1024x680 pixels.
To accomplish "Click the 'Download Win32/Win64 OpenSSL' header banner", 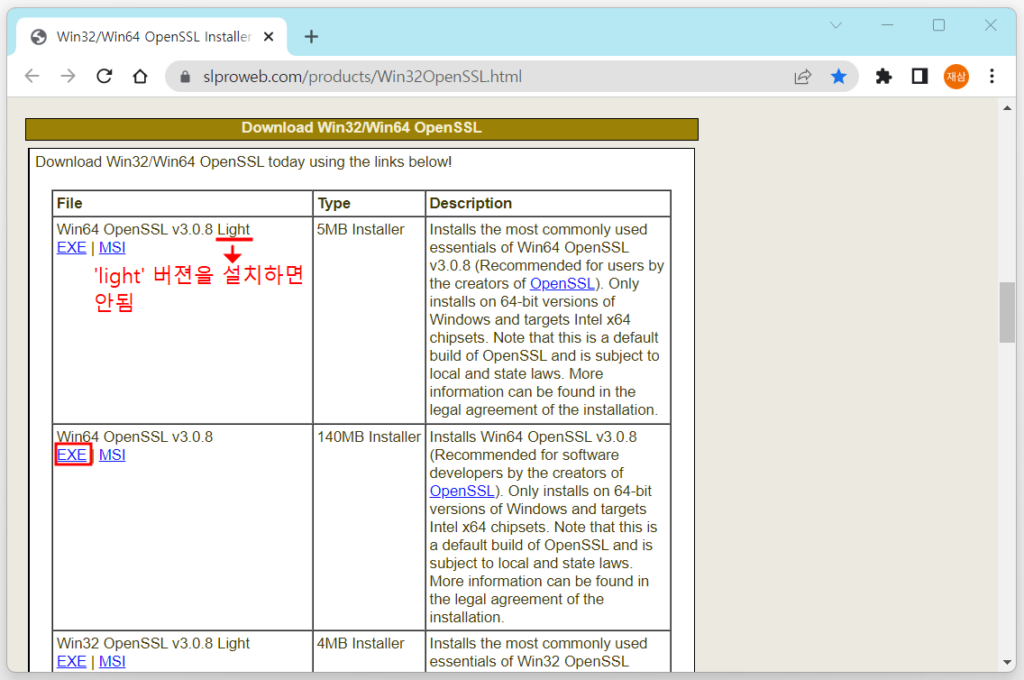I will [361, 128].
